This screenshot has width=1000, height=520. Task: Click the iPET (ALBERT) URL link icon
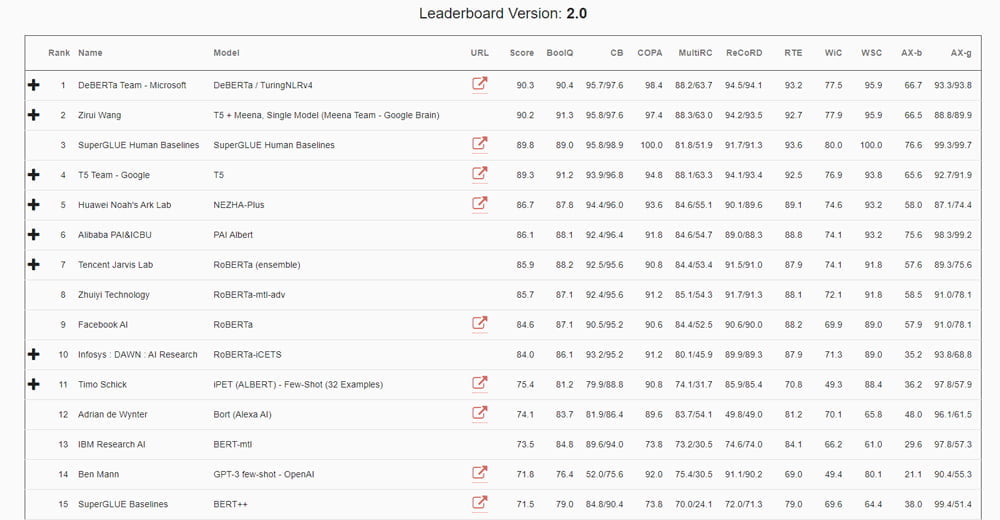[480, 384]
